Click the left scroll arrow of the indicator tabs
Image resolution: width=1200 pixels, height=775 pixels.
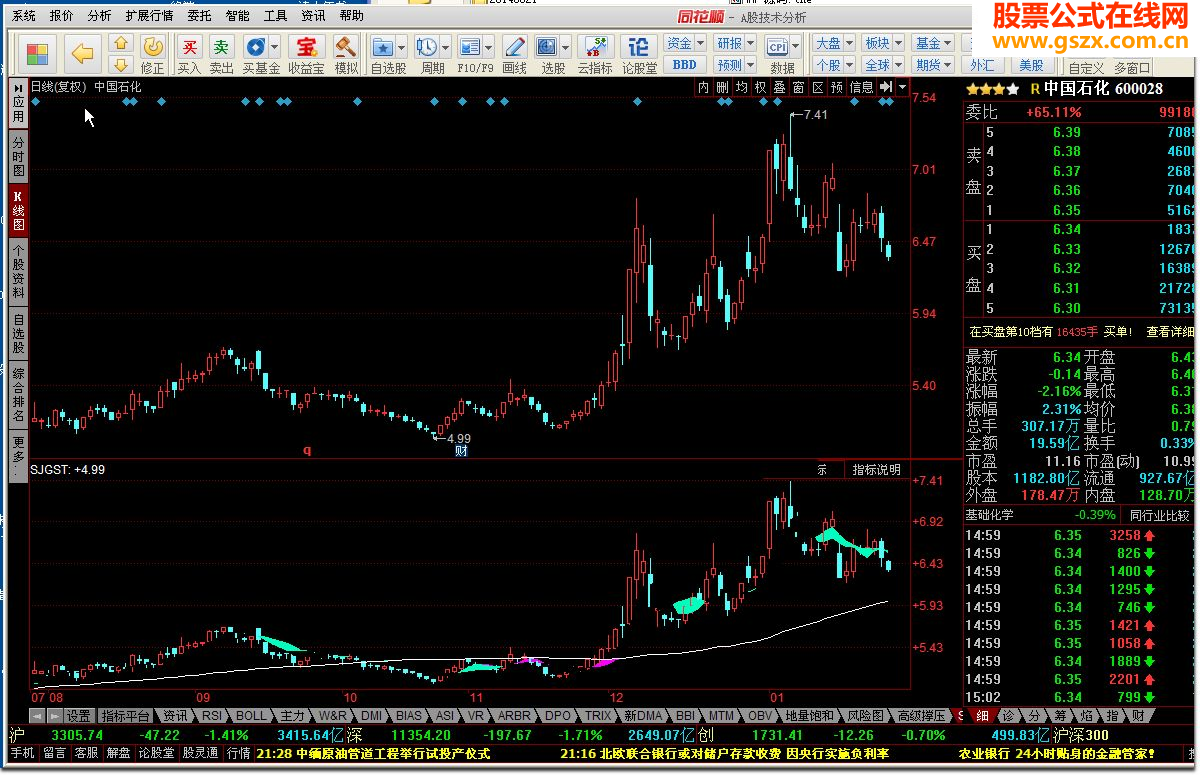(36, 716)
